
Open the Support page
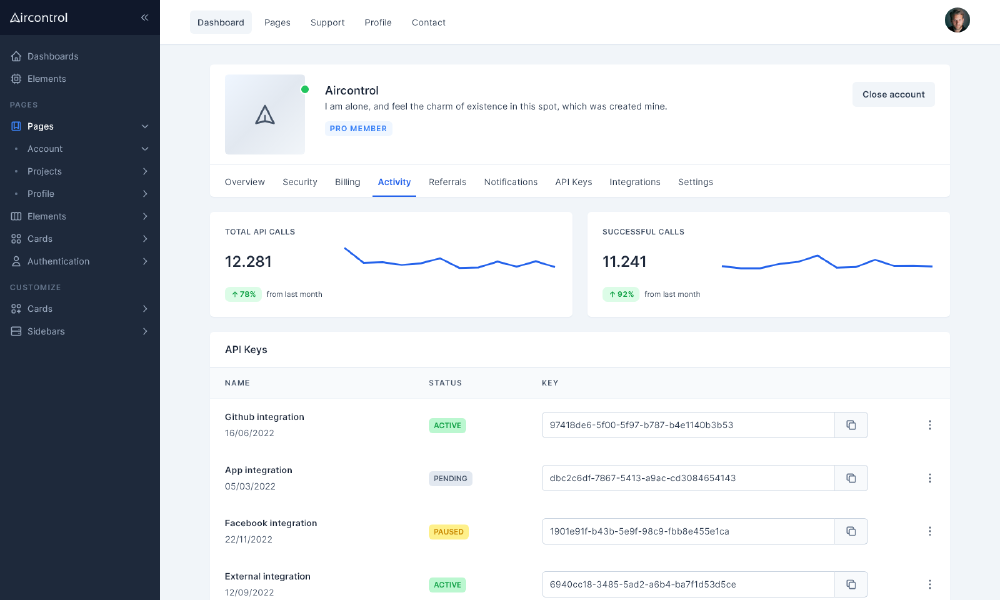(327, 22)
